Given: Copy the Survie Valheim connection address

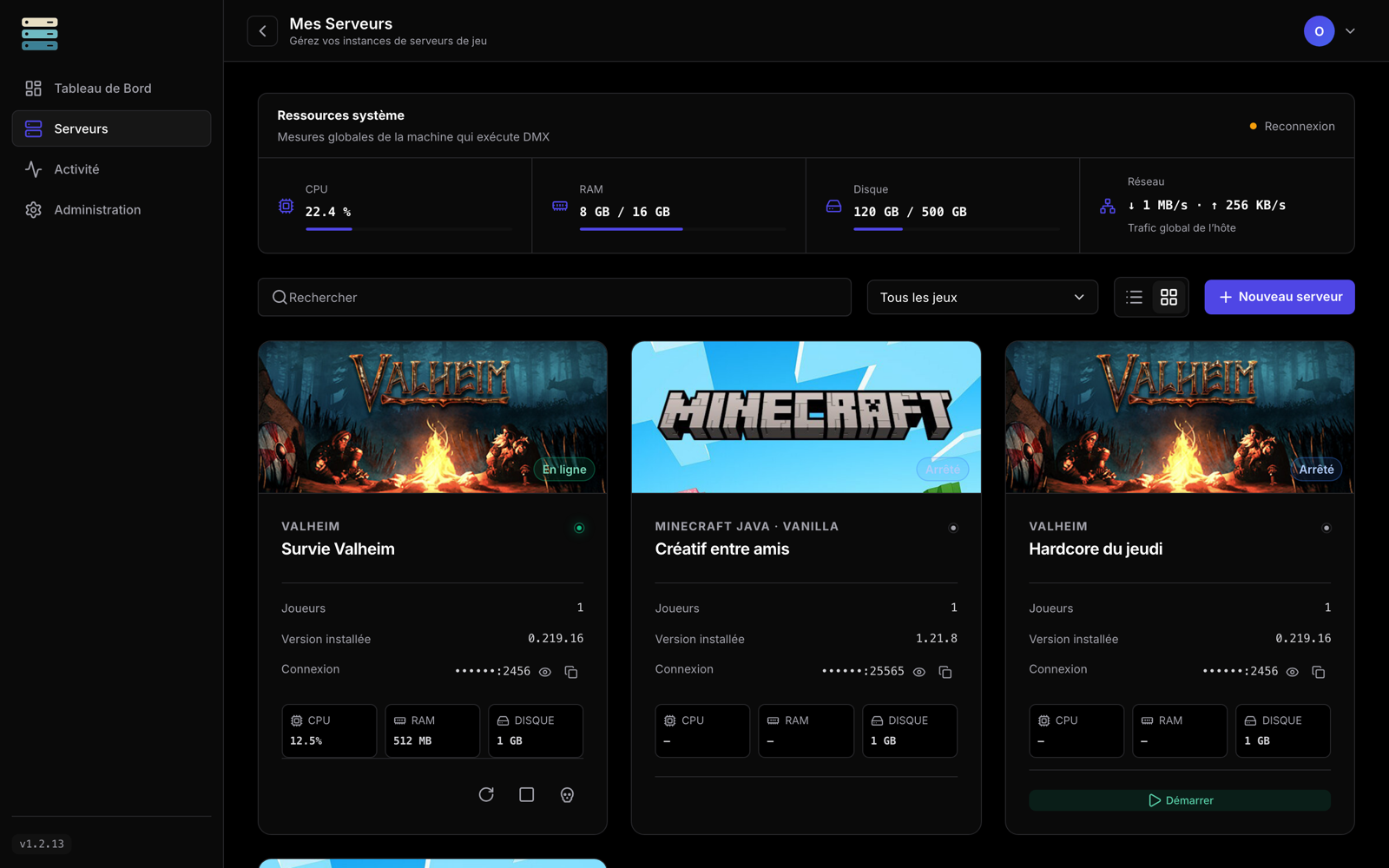Looking at the screenshot, I should coord(571,672).
